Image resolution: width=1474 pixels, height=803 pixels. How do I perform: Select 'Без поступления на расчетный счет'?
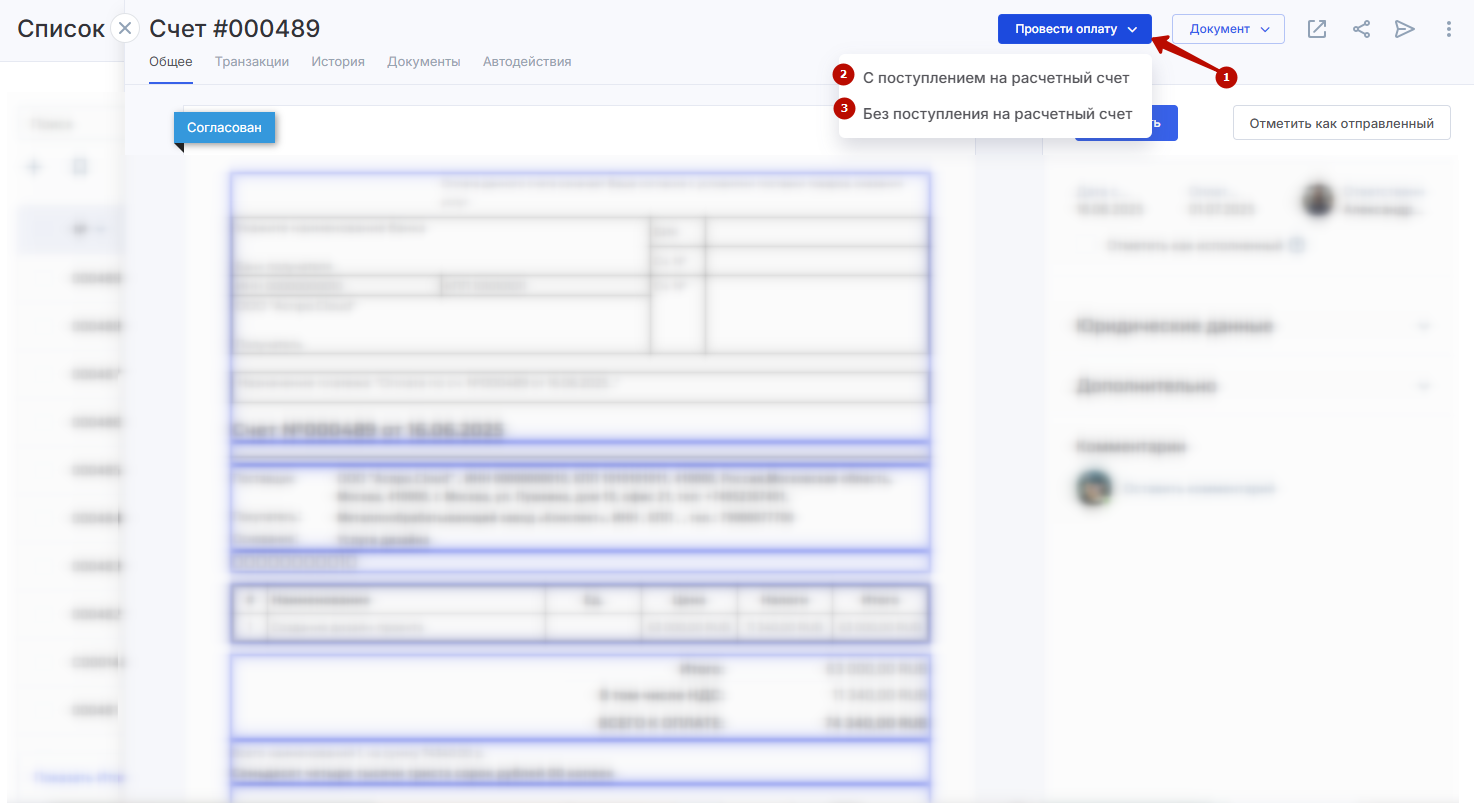[997, 114]
